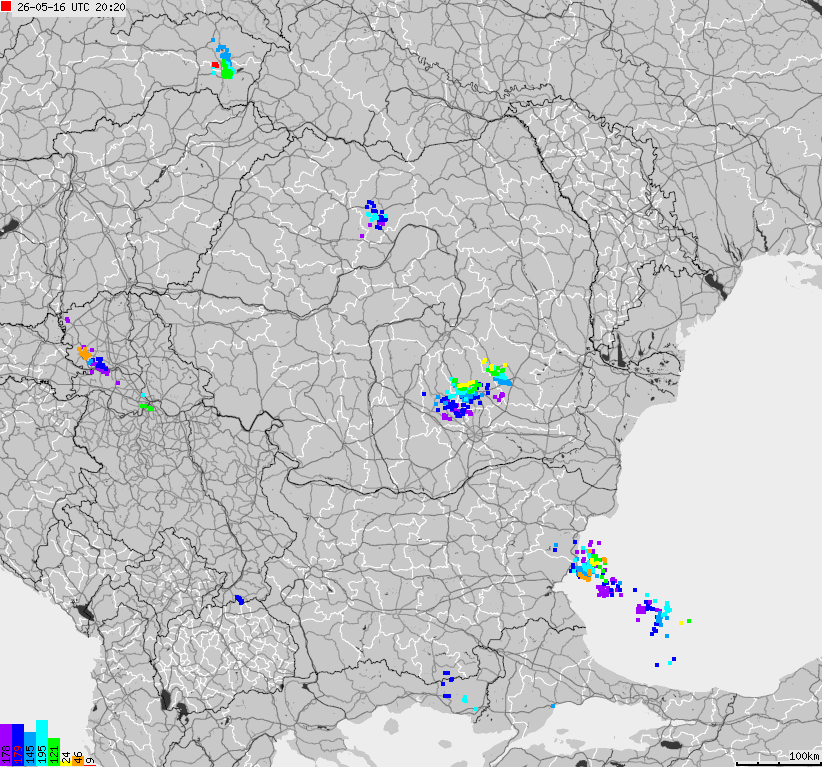The width and height of the screenshot is (822, 767).
Task: Select the green histogram bar labeled 121
Action: 54,752
